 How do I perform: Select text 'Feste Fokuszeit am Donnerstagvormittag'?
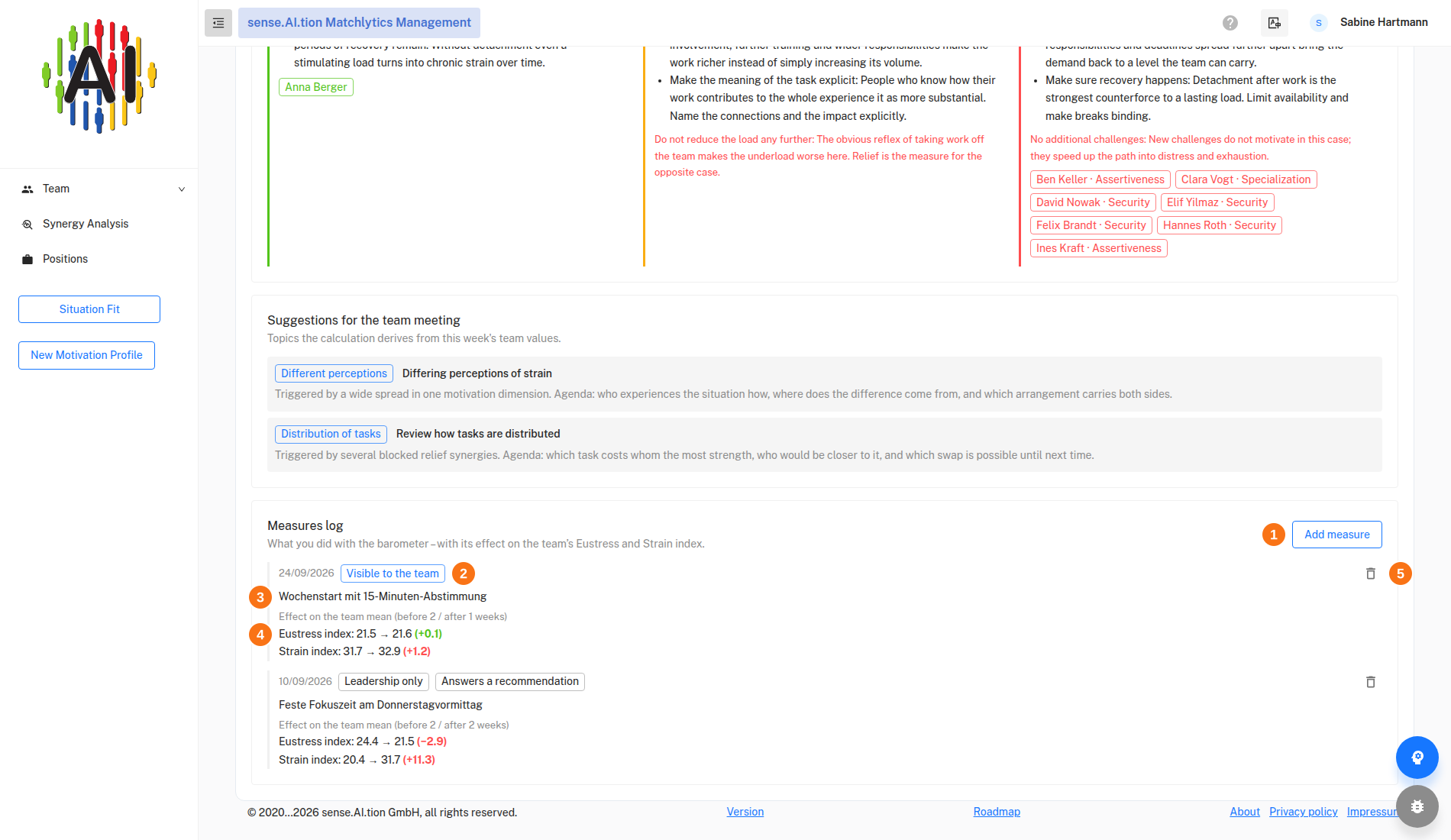pos(380,705)
